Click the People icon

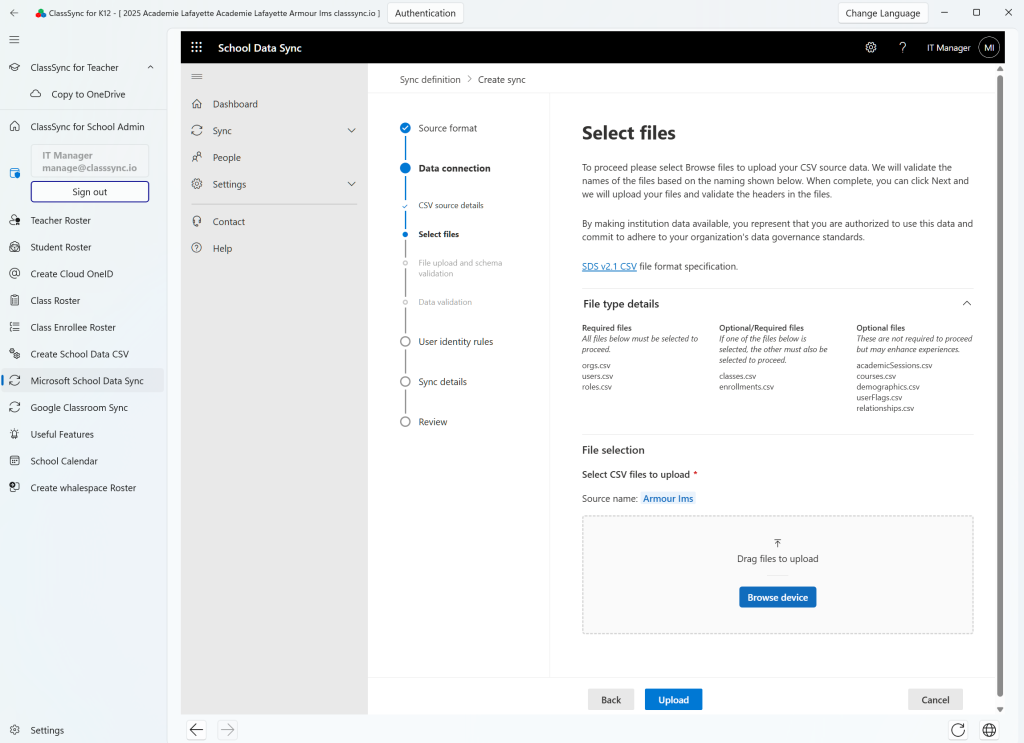pos(197,157)
